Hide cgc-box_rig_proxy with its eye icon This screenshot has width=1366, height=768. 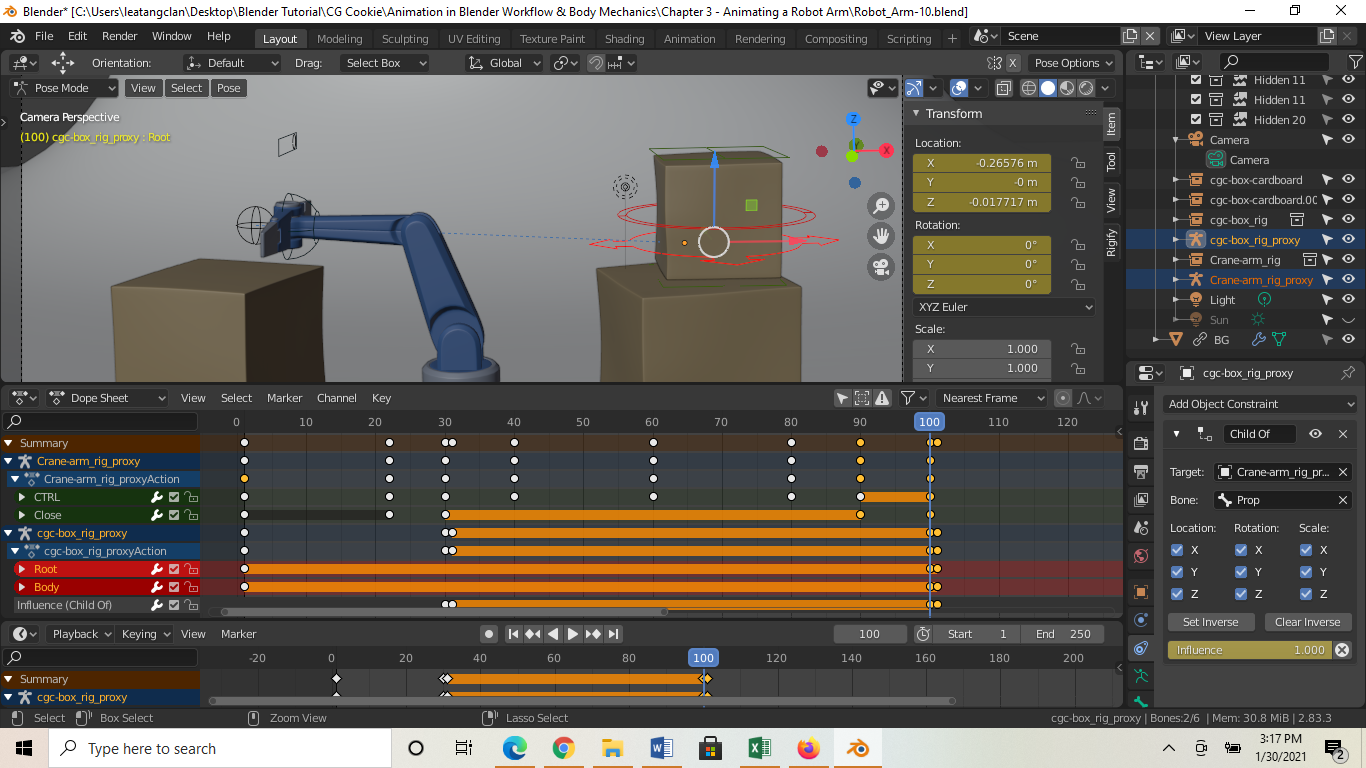pyautogui.click(x=1348, y=240)
